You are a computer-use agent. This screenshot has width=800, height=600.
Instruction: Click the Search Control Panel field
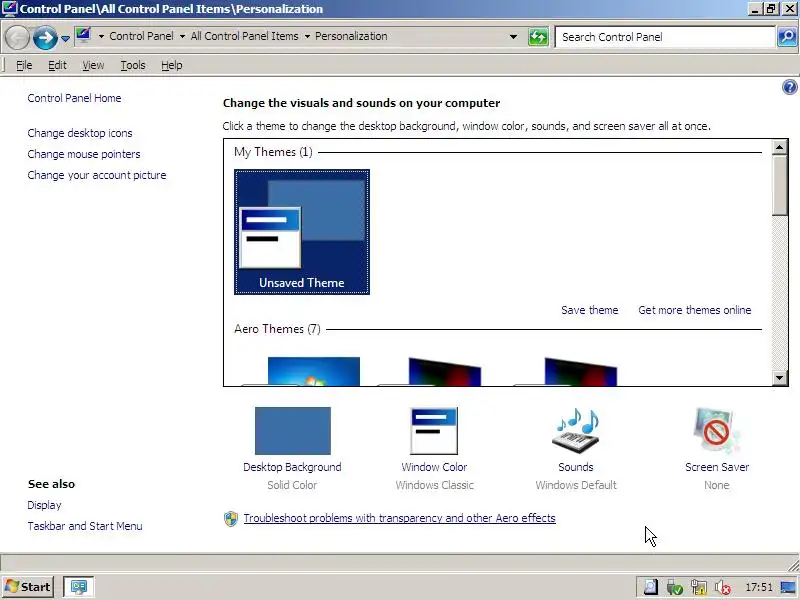665,37
